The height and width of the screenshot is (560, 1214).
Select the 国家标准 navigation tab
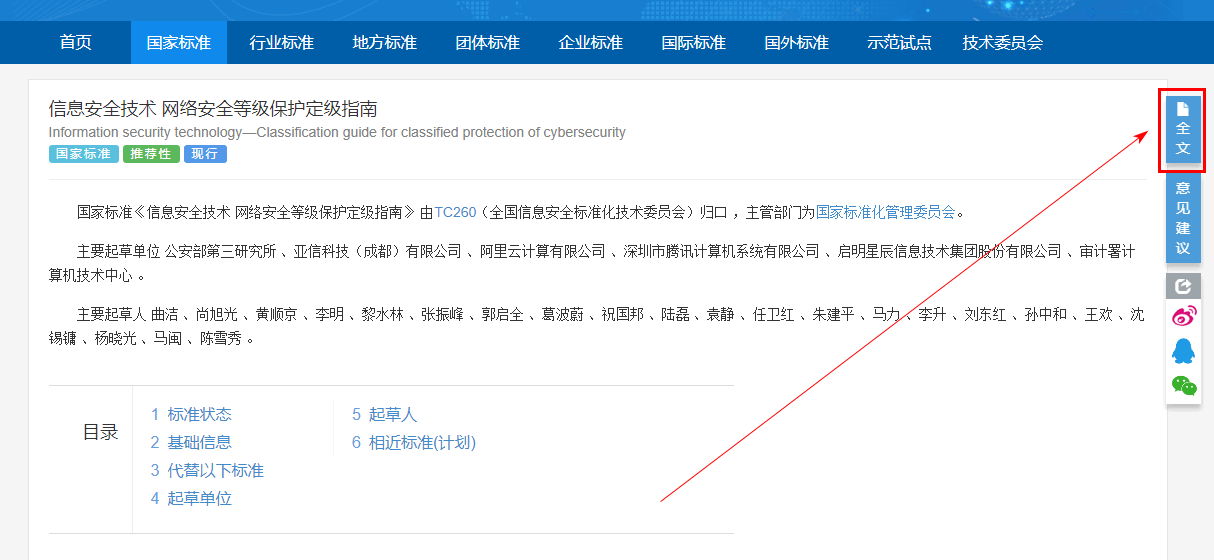click(x=179, y=43)
